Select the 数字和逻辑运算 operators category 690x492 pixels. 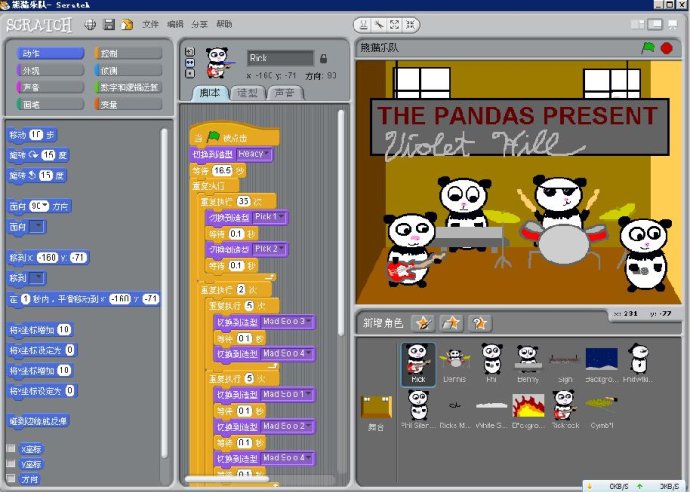(128, 87)
